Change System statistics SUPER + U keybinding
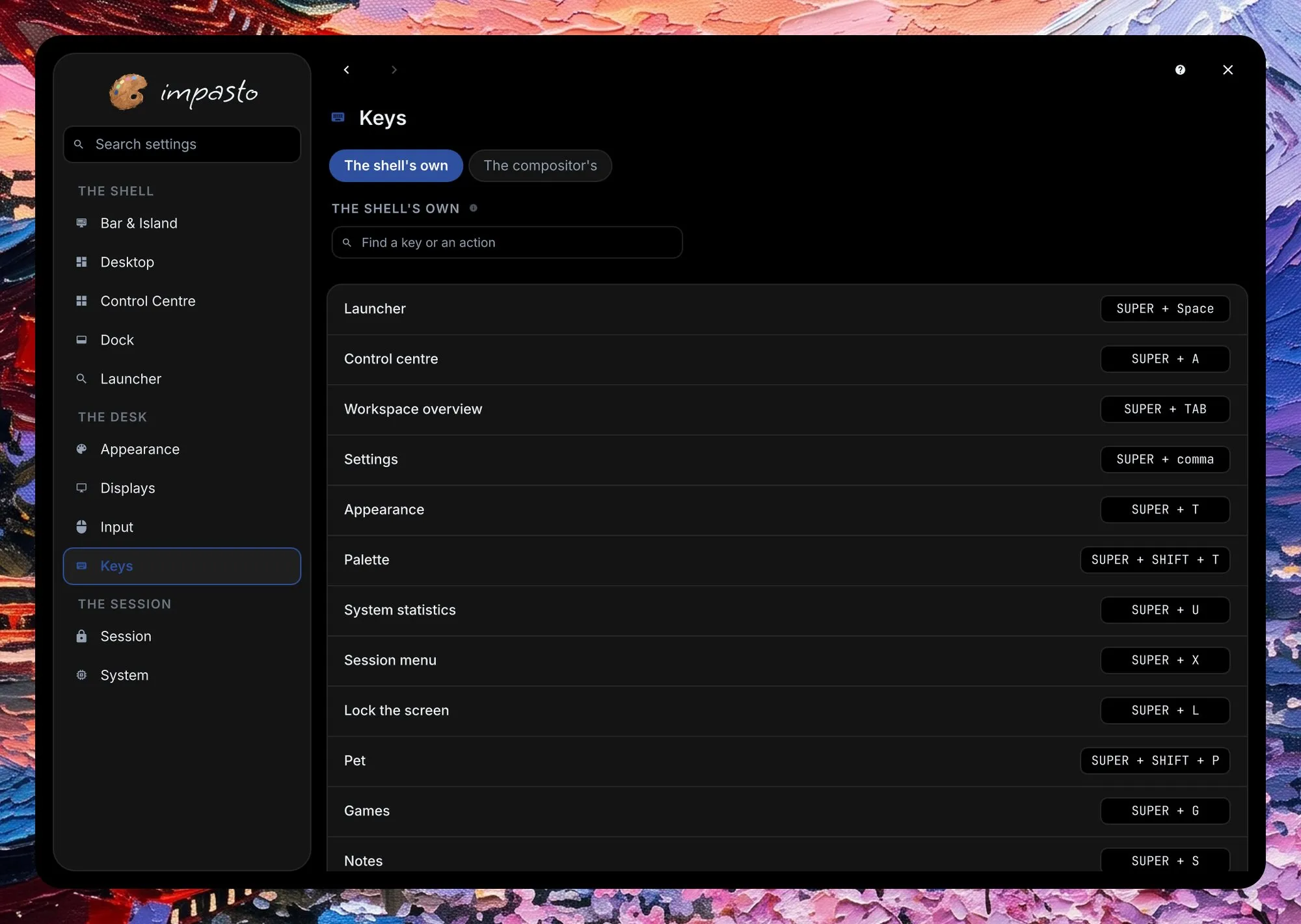1301x924 pixels. point(1164,610)
